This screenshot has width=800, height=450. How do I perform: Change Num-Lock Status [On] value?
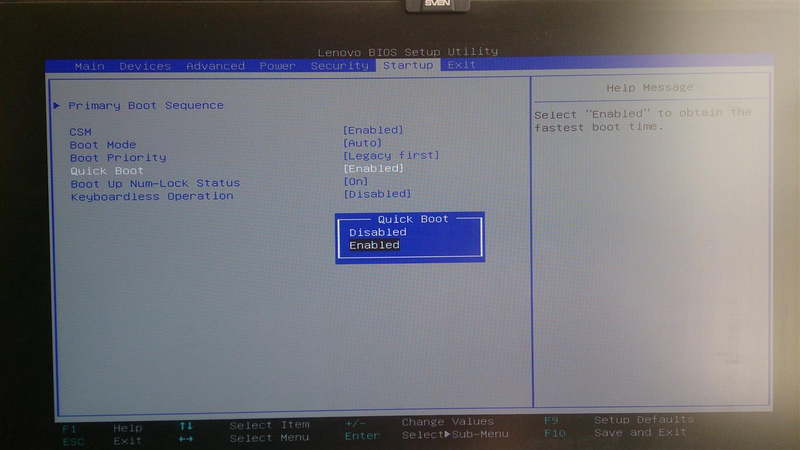point(356,181)
